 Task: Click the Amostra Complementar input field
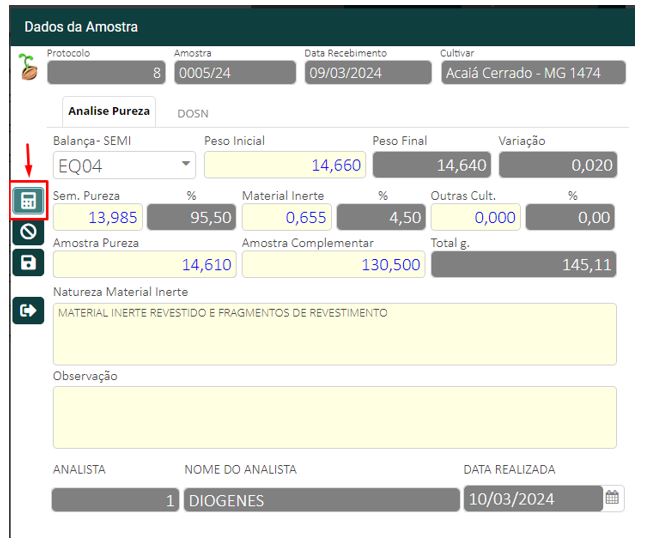coord(333,265)
